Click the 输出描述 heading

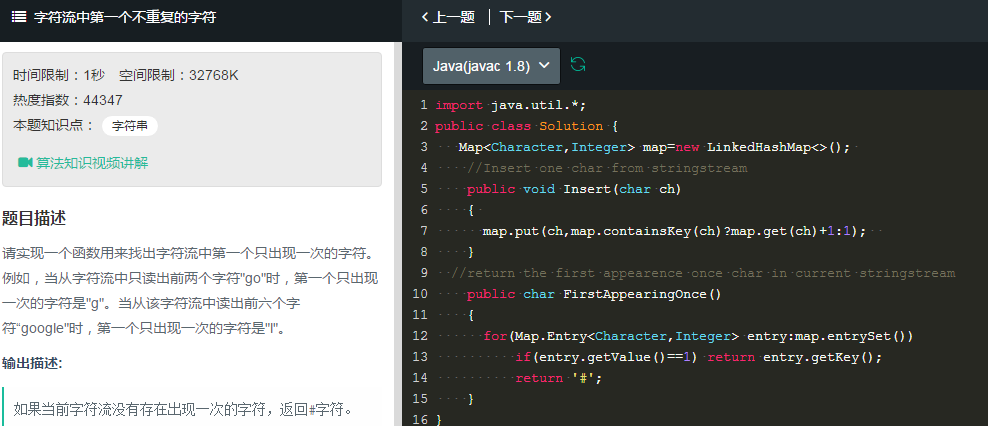[32, 364]
